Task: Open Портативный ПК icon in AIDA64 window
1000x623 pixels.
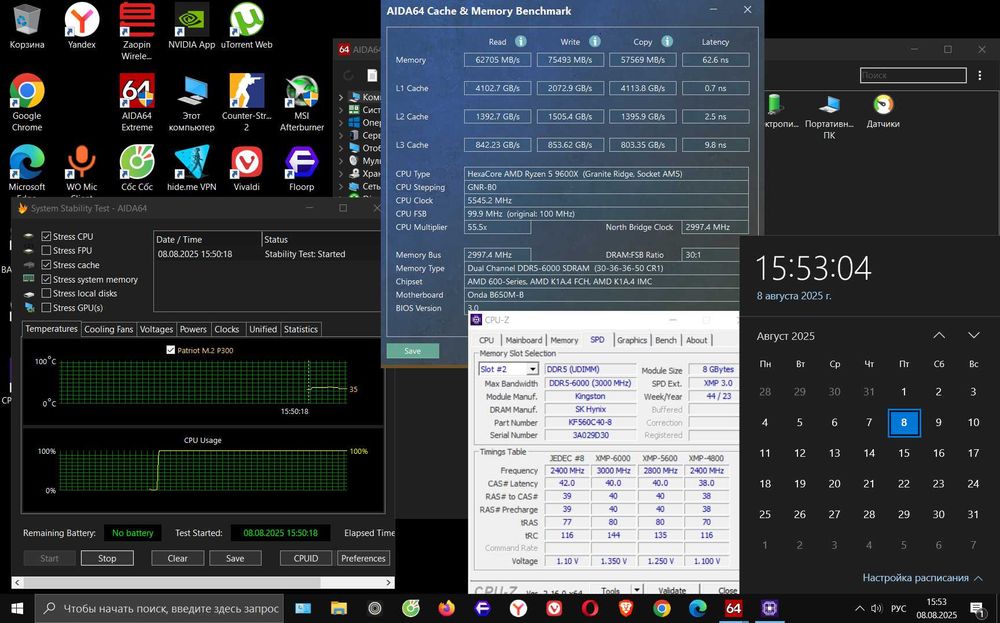Action: pyautogui.click(x=829, y=117)
